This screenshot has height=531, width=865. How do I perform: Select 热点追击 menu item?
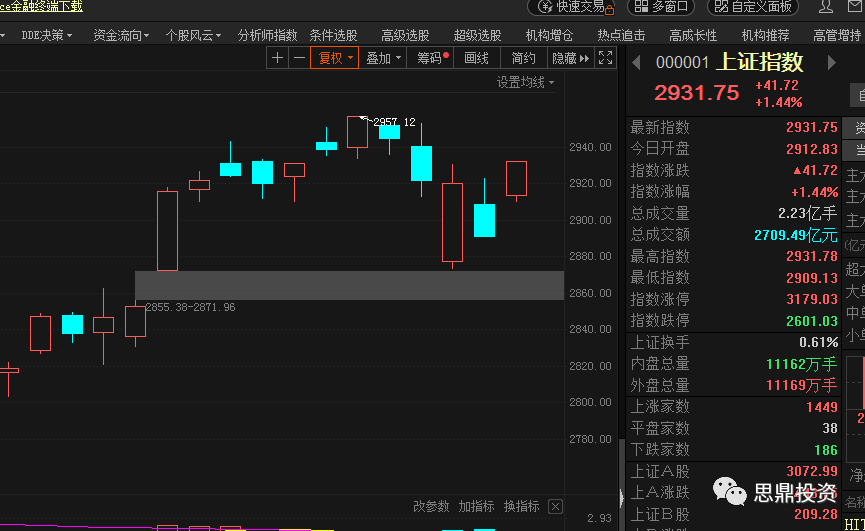click(x=621, y=35)
